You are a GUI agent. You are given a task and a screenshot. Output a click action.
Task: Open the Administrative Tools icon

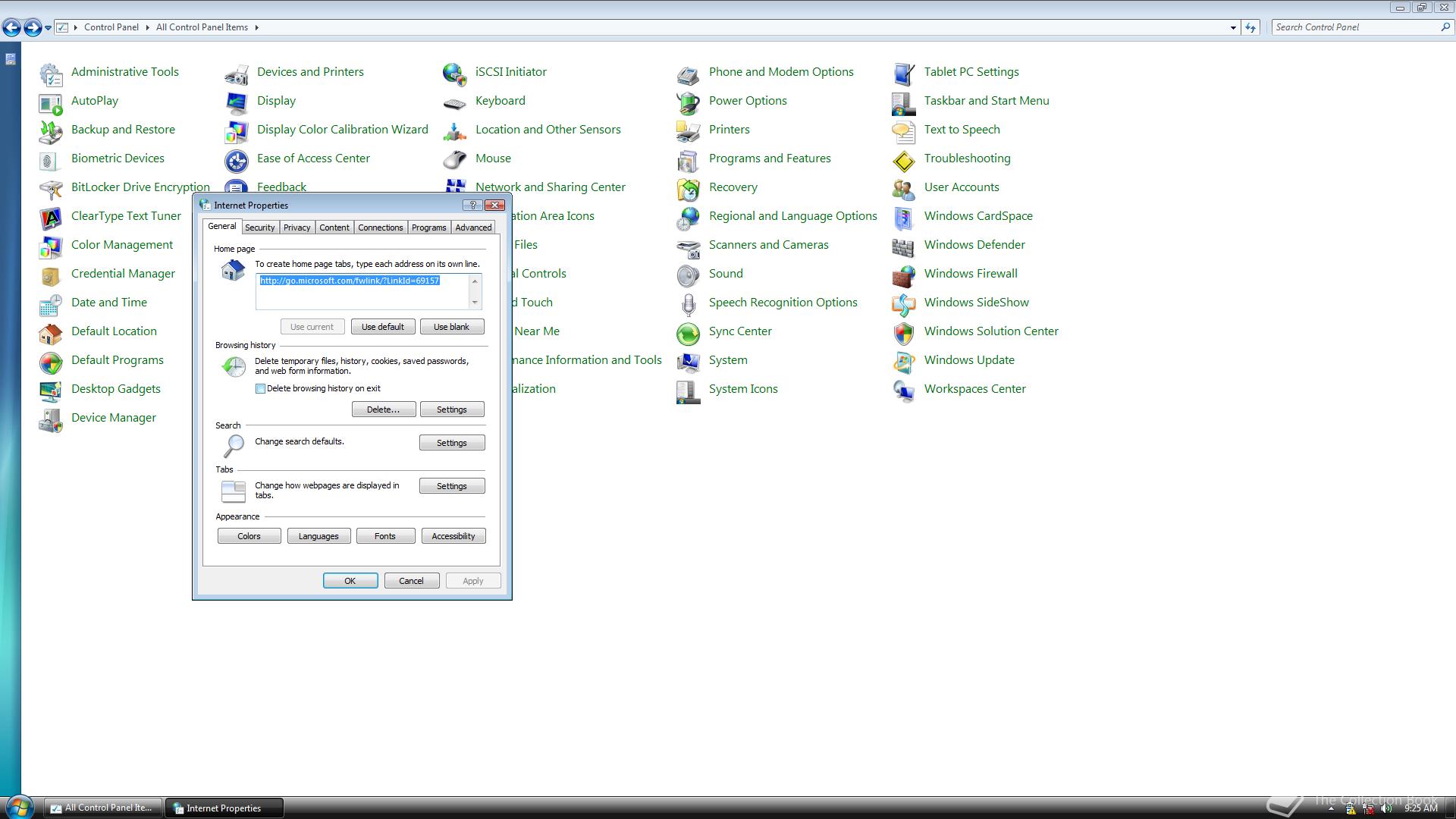click(51, 74)
